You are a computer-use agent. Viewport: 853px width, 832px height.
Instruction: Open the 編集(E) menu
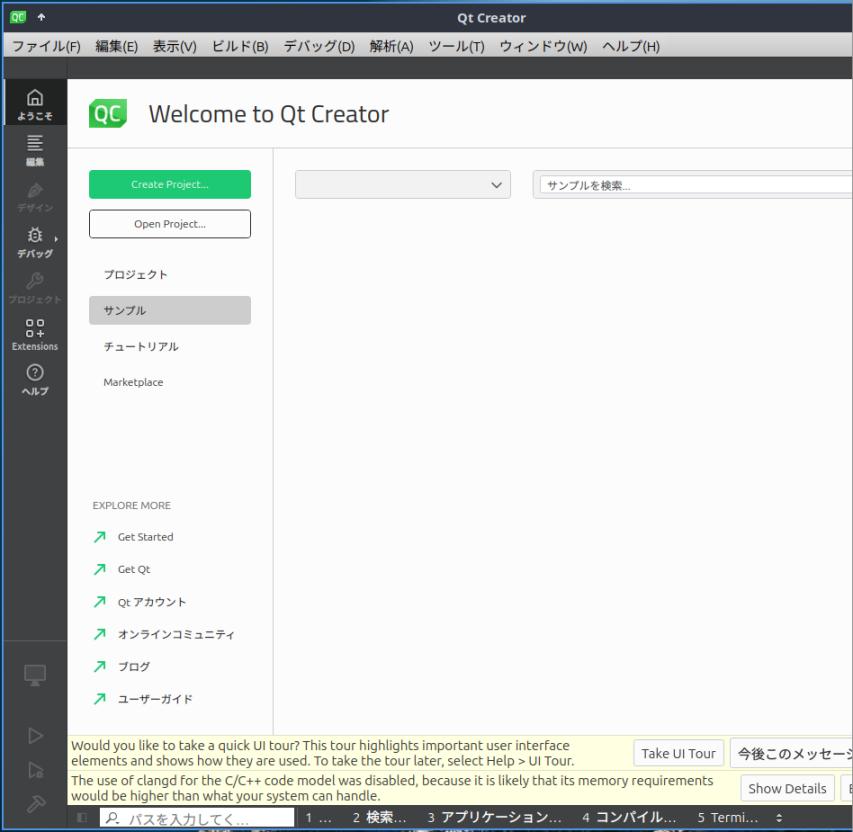[116, 46]
